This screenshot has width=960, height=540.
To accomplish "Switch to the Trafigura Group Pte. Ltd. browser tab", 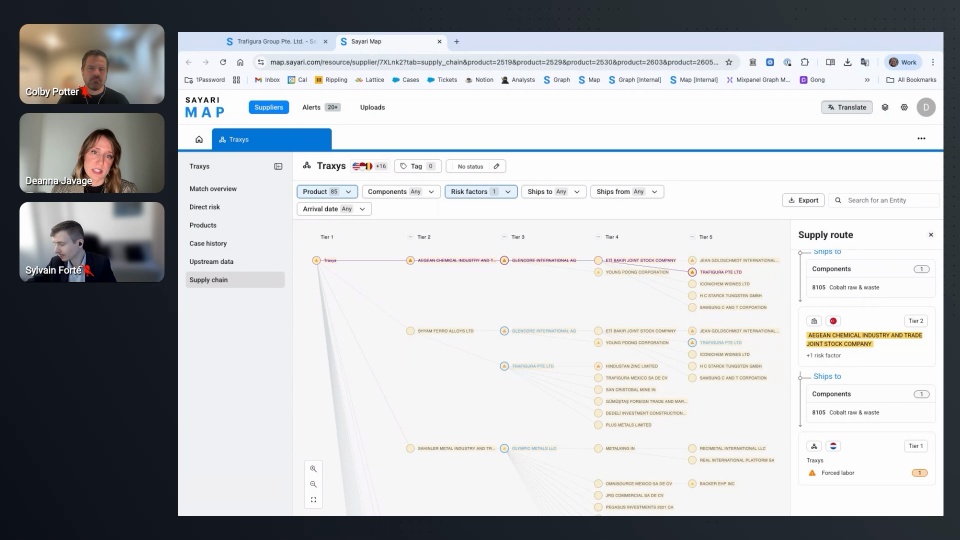I will coord(277,42).
